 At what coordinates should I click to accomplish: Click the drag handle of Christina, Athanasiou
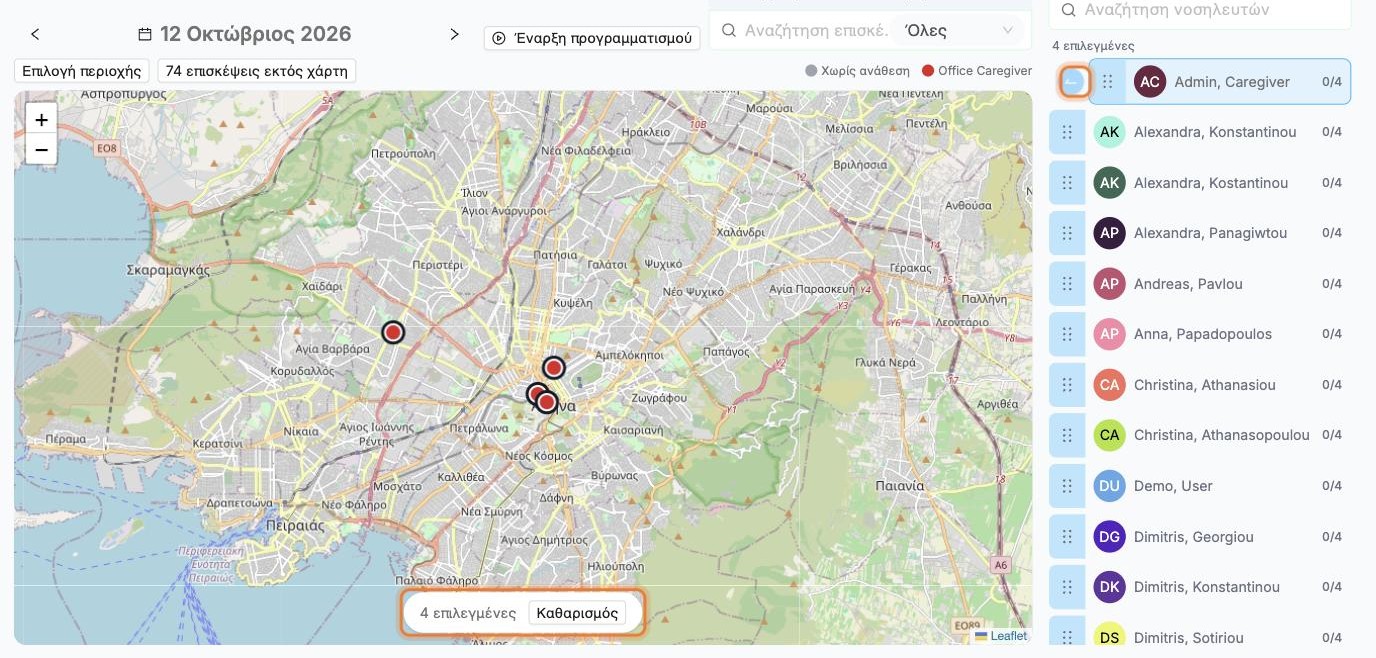click(x=1067, y=385)
